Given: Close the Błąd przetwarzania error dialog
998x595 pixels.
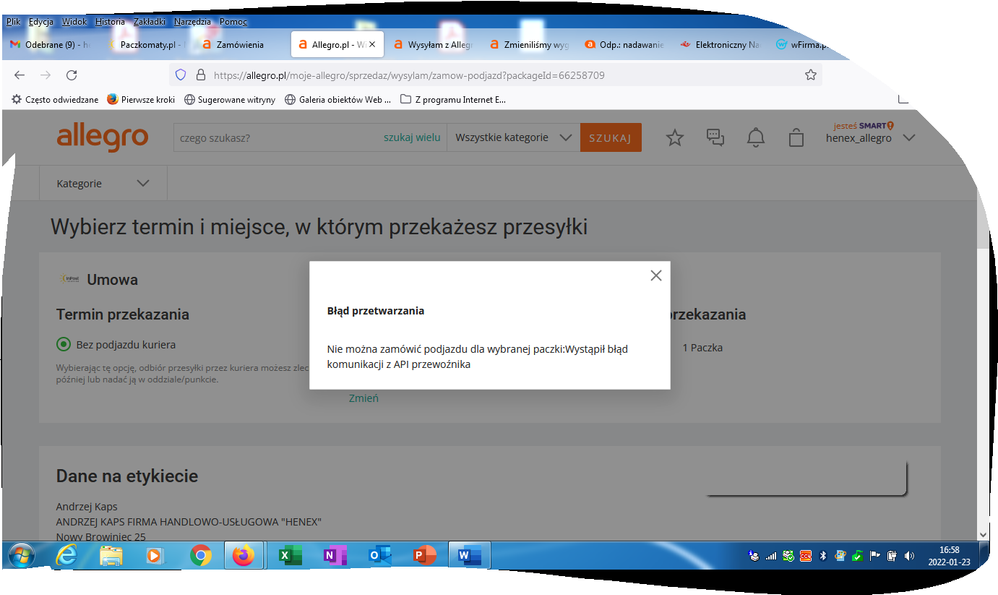Looking at the screenshot, I should (x=656, y=276).
